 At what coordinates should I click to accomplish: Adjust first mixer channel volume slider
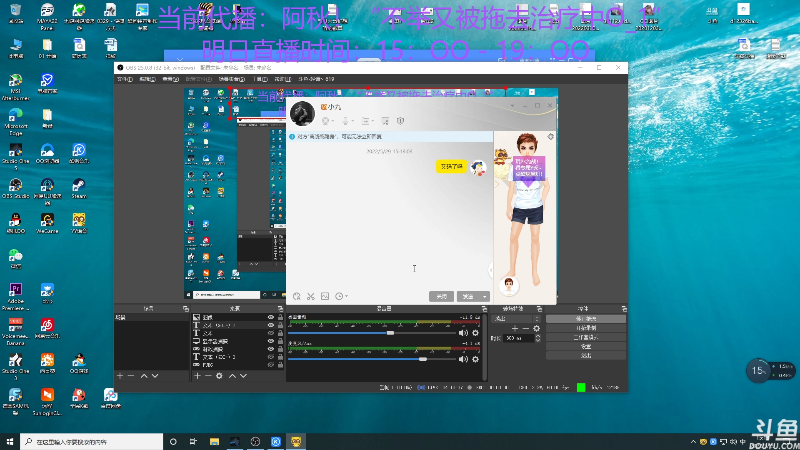[x=371, y=333]
